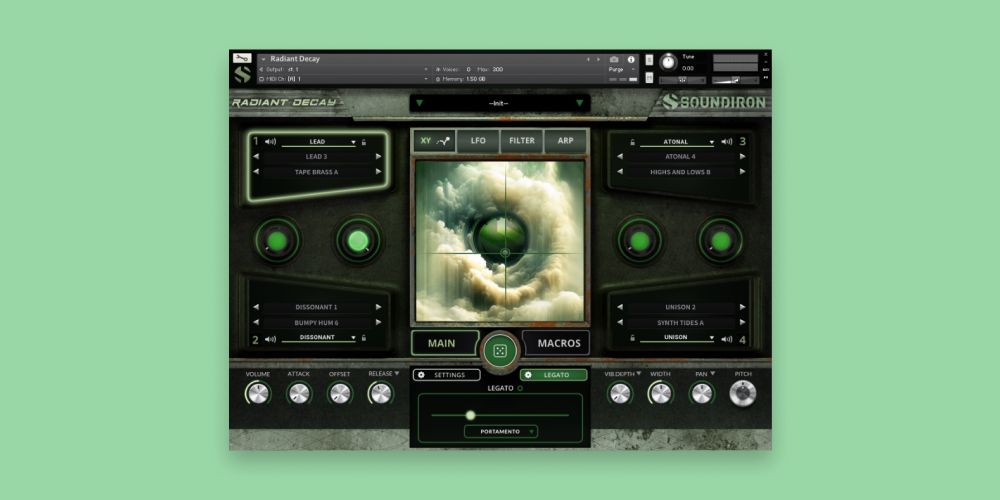Viewport: 1000px width, 500px height.
Task: Select next Highs and Lows B sample with the right arrow
Action: tap(742, 172)
